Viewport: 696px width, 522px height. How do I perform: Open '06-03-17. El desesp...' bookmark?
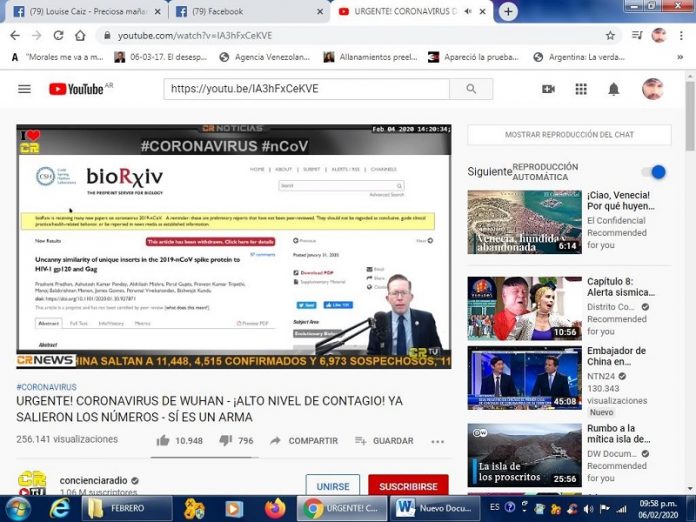click(x=161, y=57)
